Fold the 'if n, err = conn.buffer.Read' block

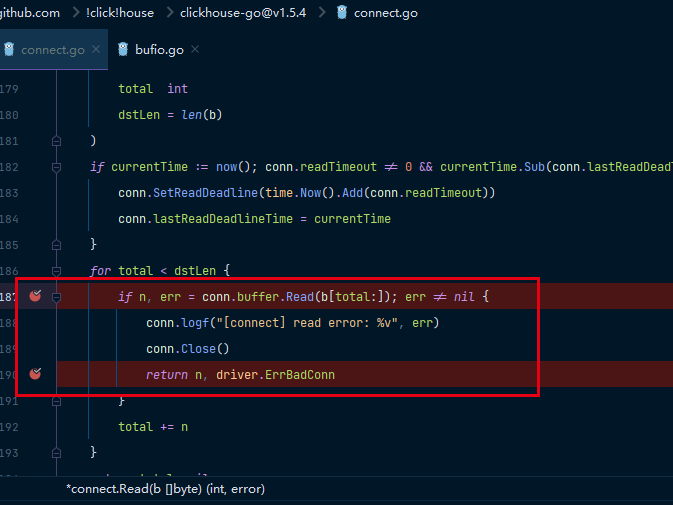[x=57, y=297]
